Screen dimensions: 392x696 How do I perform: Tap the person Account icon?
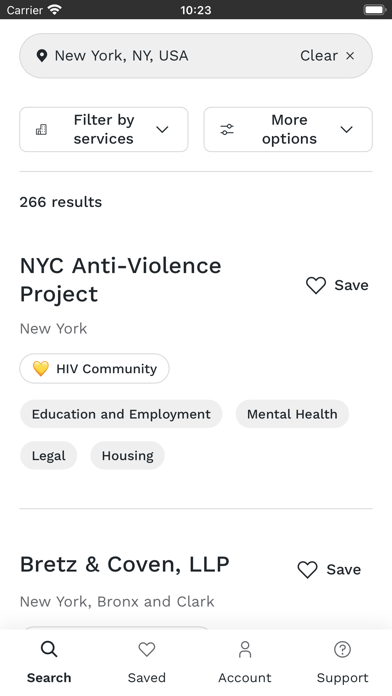[245, 649]
